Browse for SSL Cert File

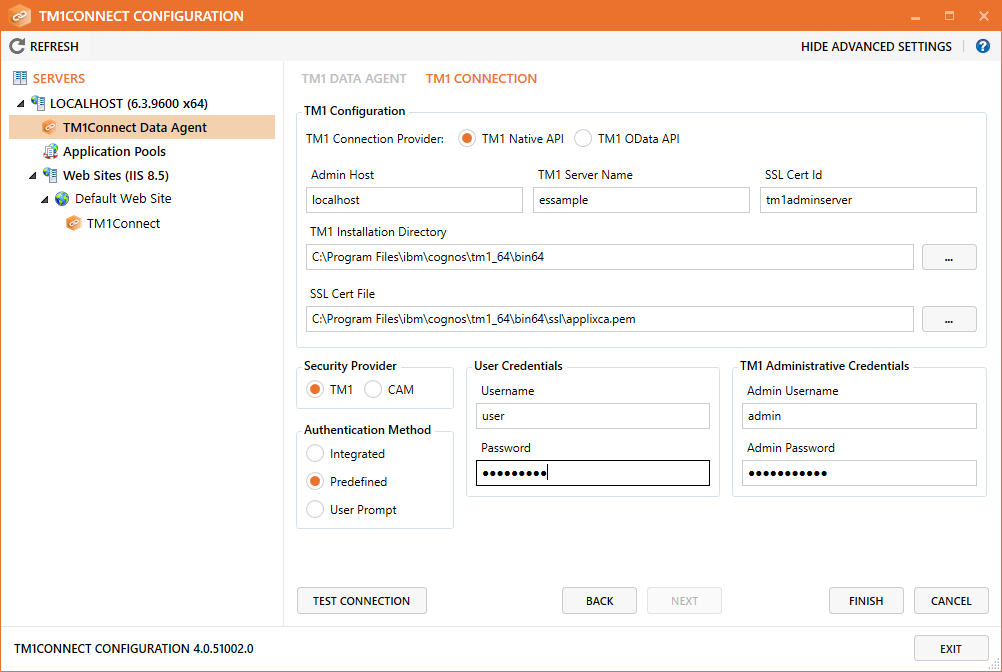[949, 319]
